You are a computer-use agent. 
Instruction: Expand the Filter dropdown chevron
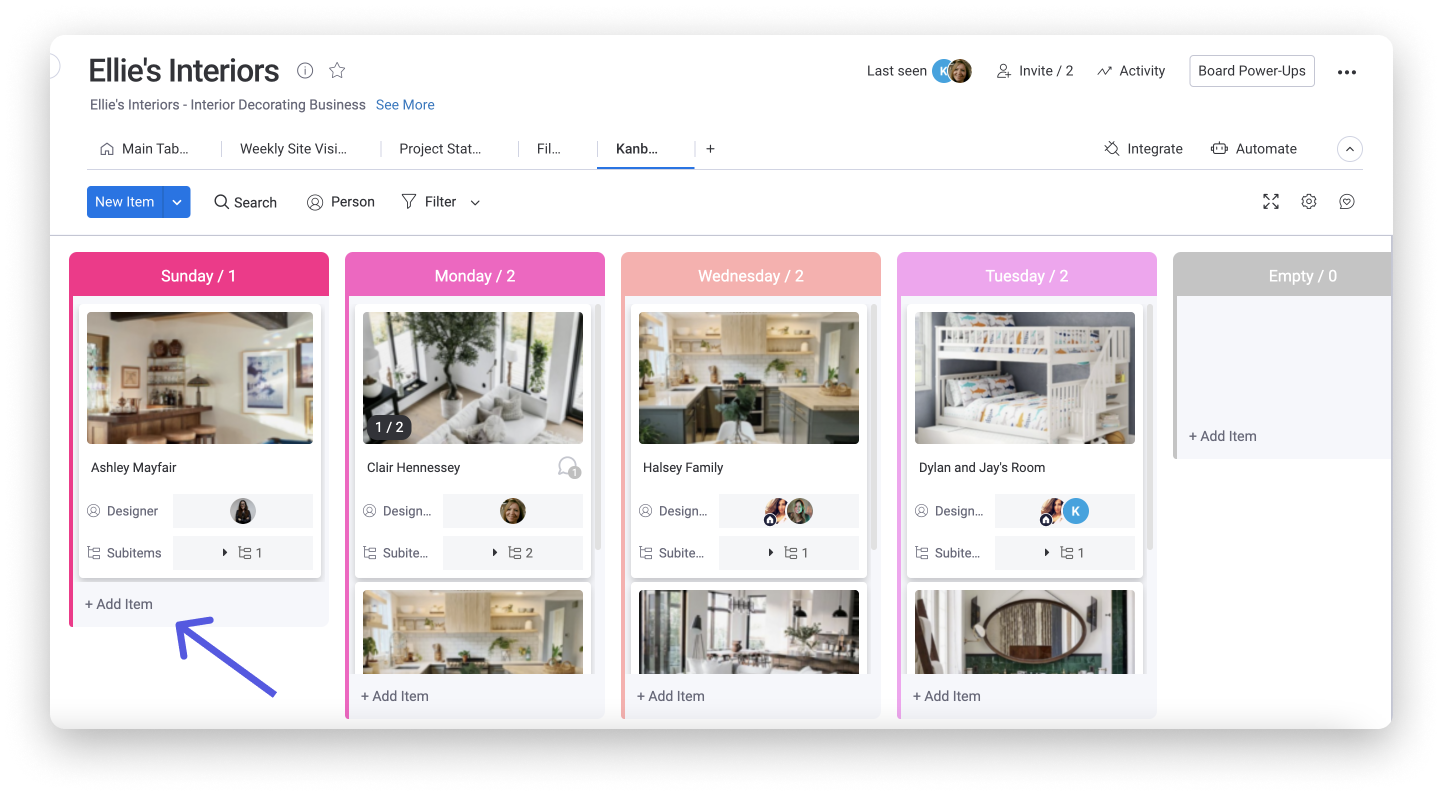475,203
